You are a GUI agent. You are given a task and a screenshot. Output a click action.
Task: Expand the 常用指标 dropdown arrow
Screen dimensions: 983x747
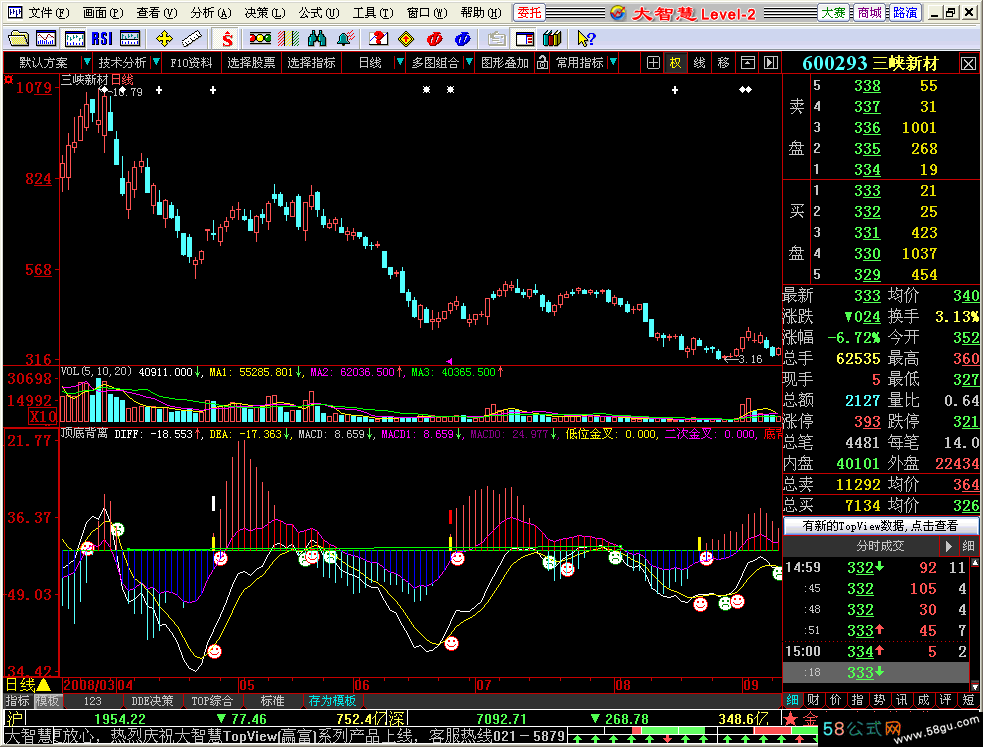(x=613, y=62)
